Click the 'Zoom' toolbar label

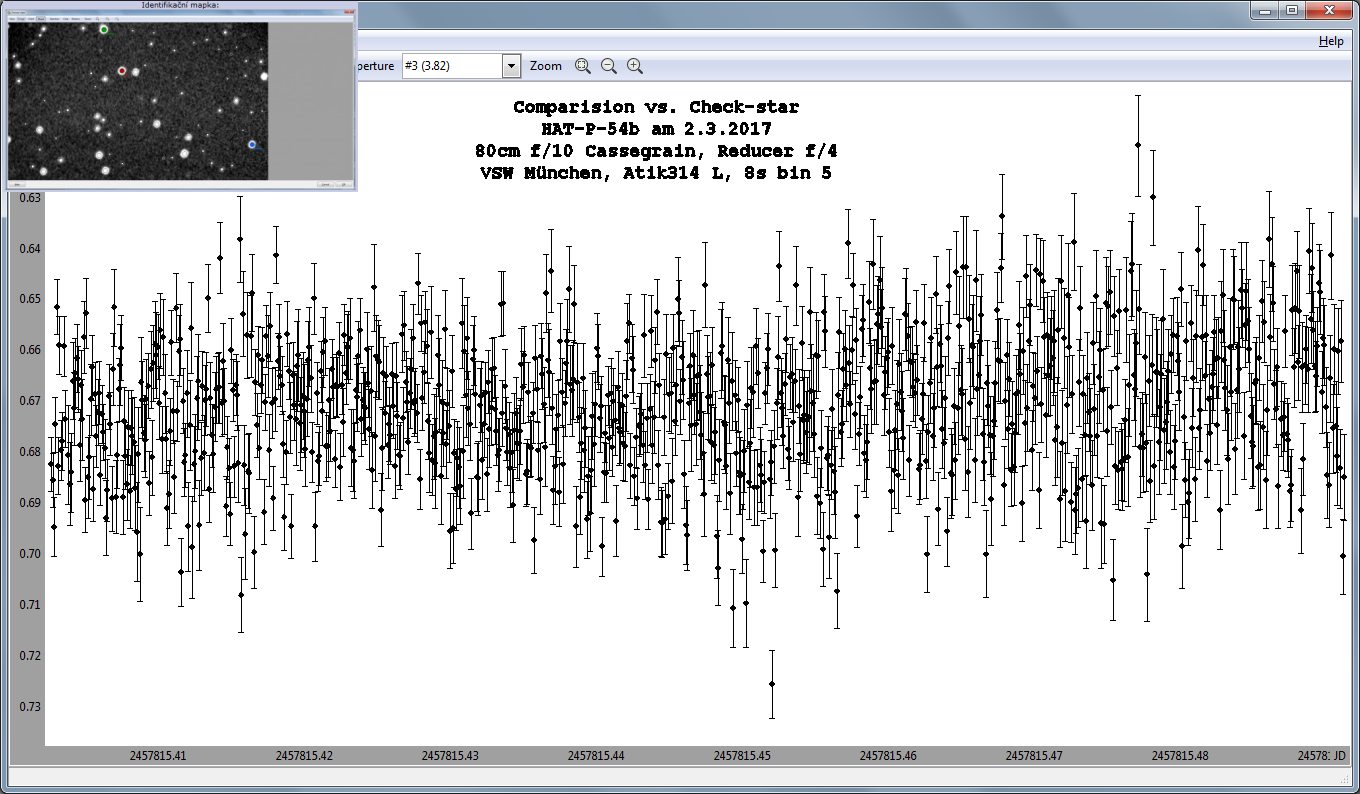[x=546, y=66]
